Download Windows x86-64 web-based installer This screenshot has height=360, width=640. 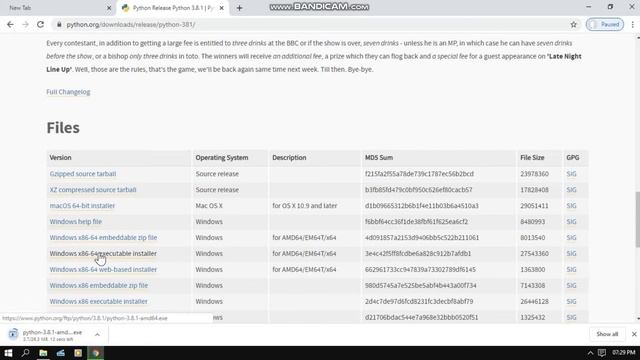pos(103,269)
